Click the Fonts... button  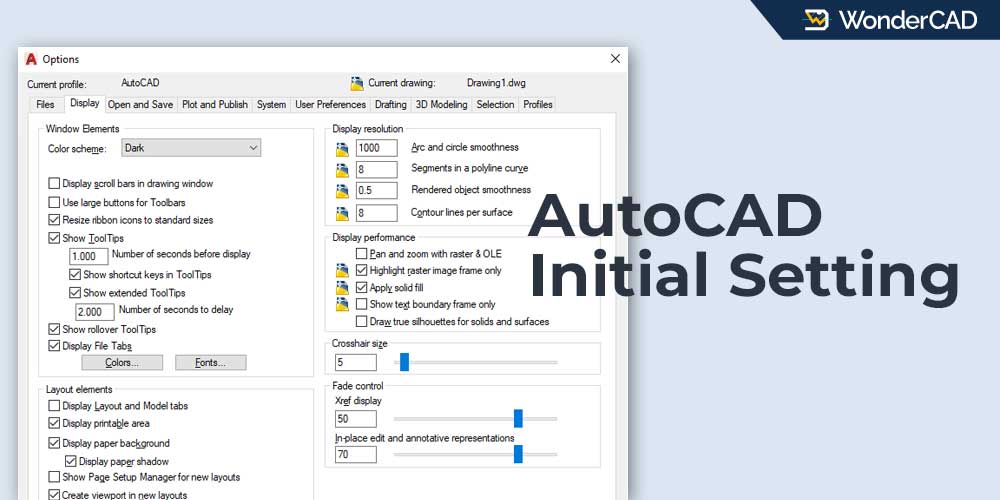pos(210,363)
